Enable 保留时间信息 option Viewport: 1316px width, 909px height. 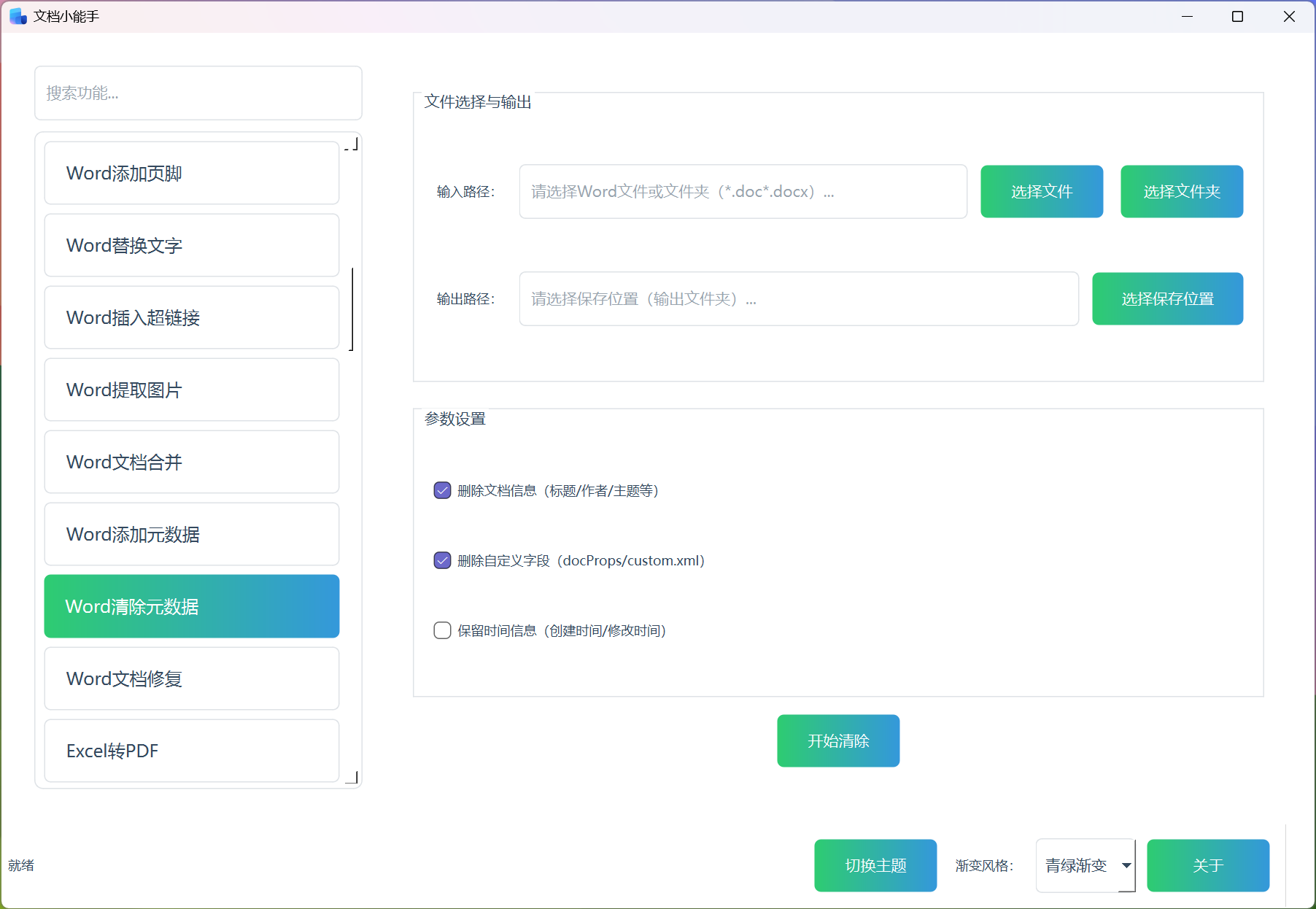tap(442, 630)
